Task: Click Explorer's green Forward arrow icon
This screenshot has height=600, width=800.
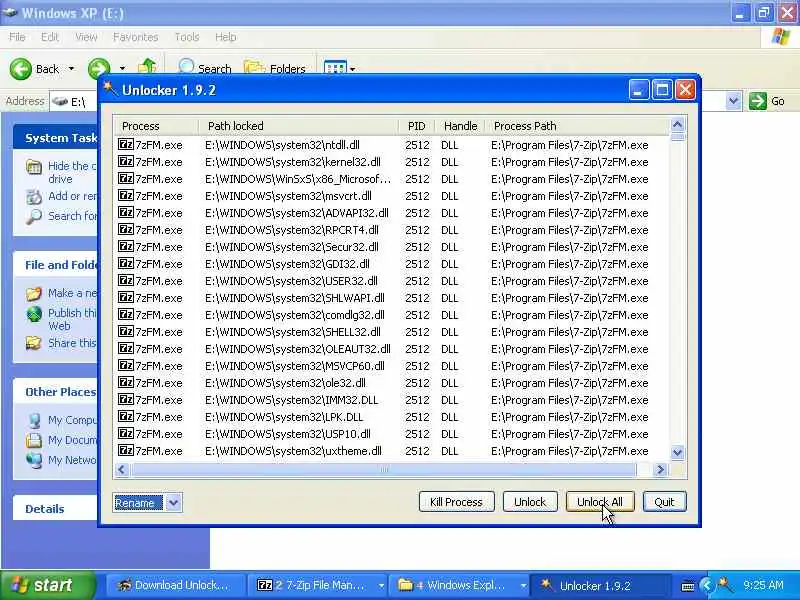Action: [99, 67]
